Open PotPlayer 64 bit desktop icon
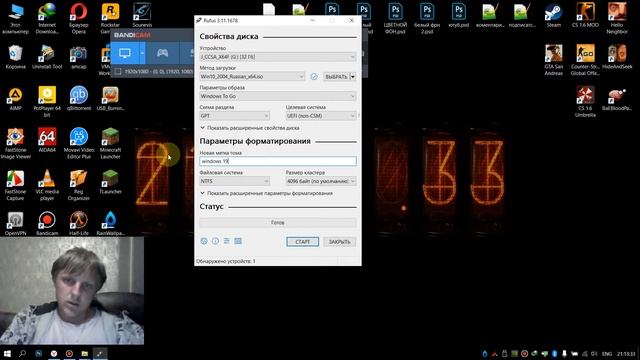 pos(47,101)
